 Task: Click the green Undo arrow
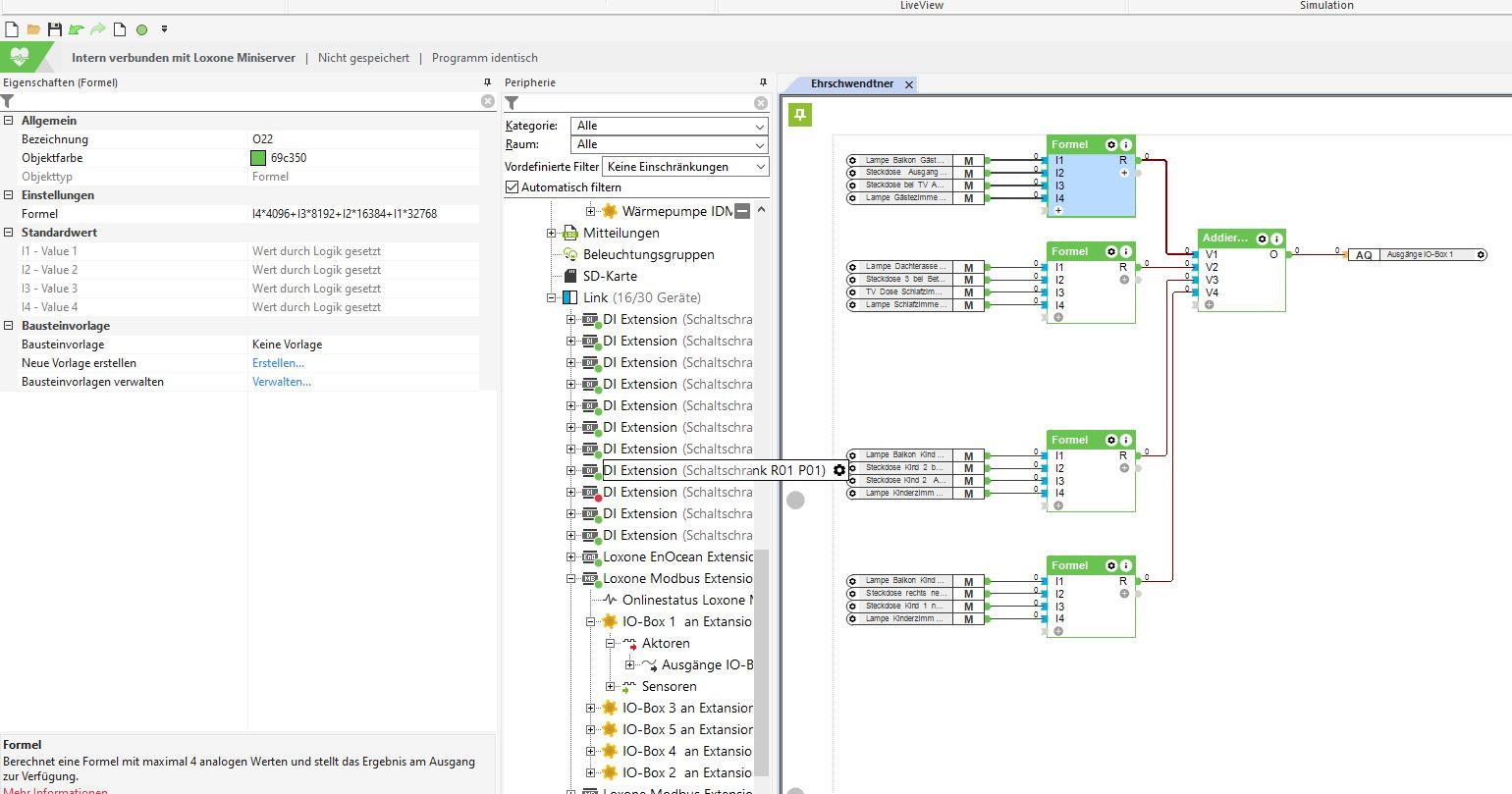point(76,29)
